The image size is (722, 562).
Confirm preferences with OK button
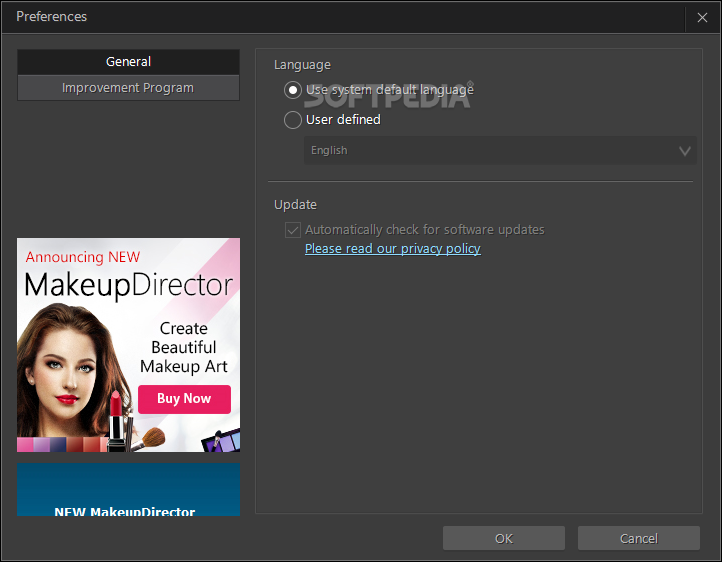[x=504, y=539]
